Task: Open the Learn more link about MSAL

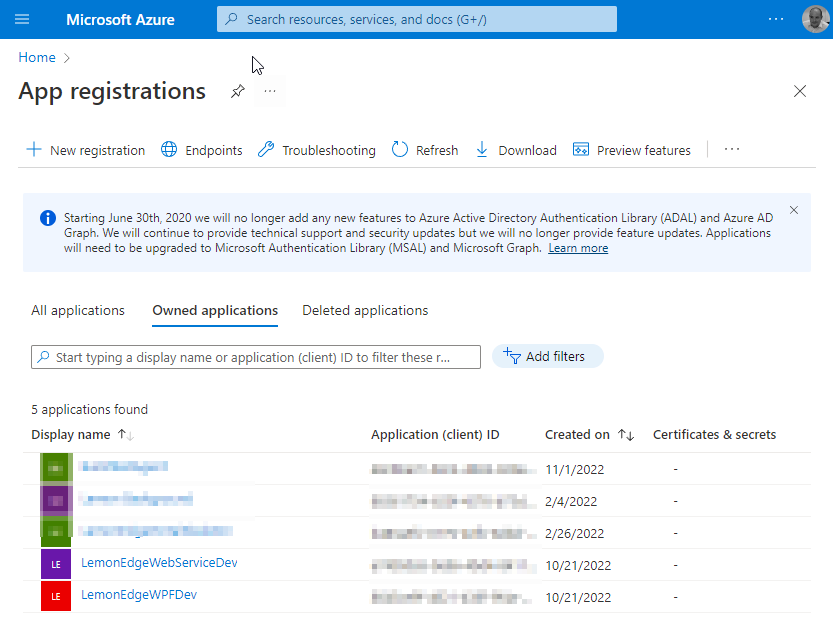Action: tap(578, 248)
